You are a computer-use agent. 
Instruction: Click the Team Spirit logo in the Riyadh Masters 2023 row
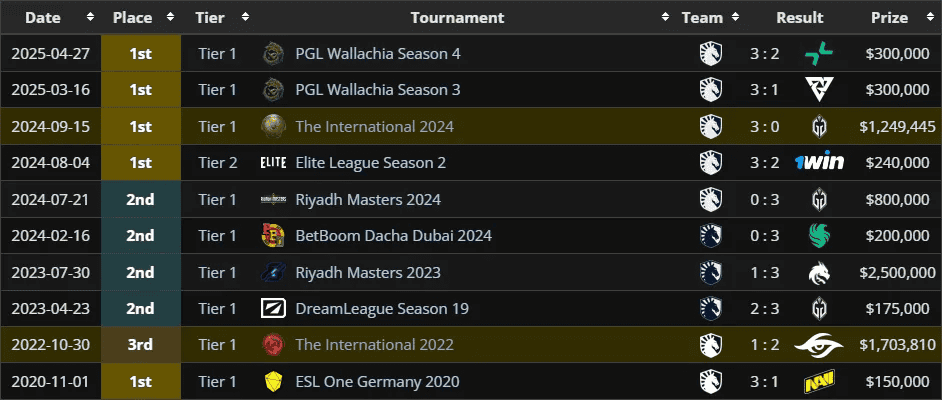(x=819, y=272)
